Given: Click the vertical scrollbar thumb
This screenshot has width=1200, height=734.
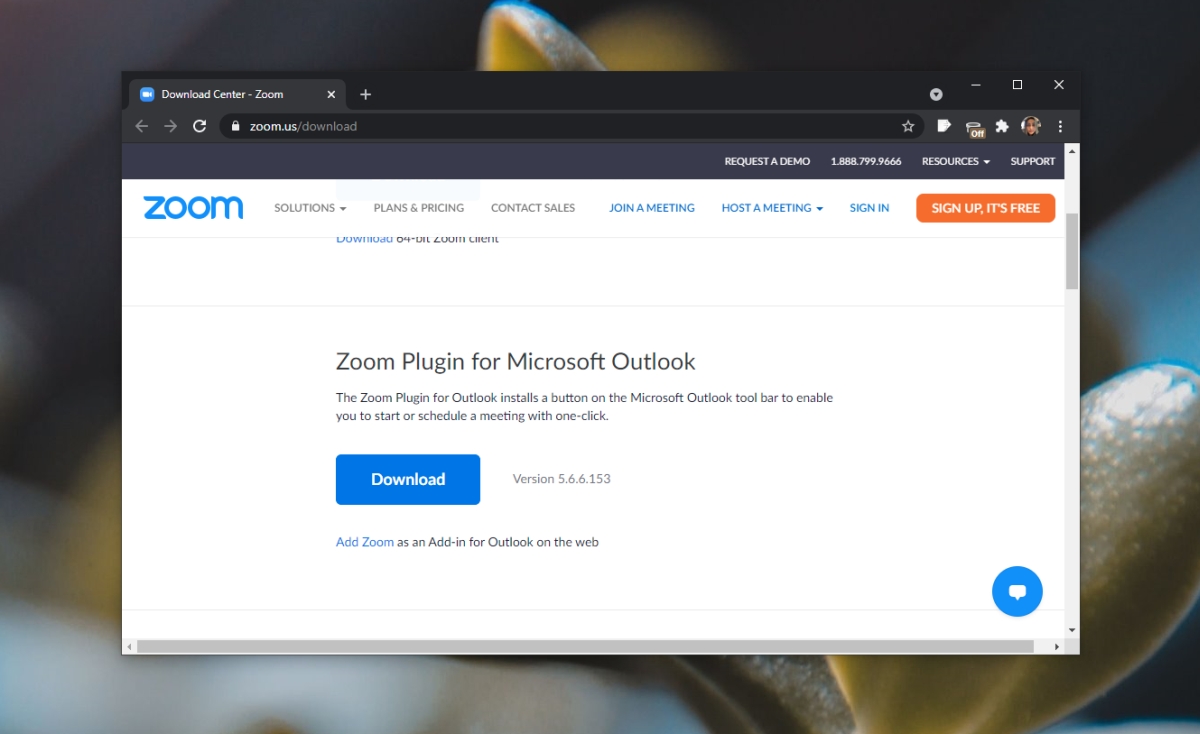Looking at the screenshot, I should [1072, 250].
